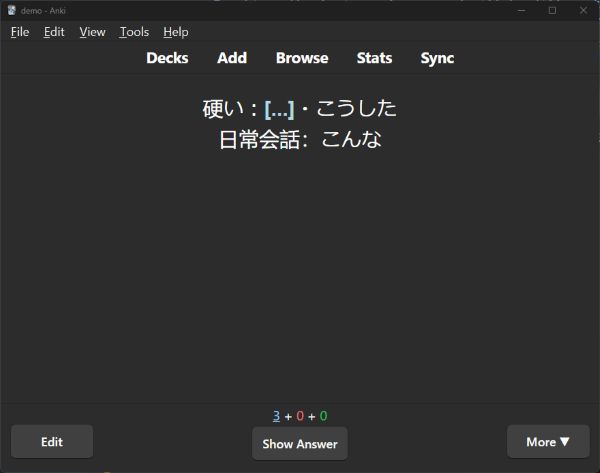Screen dimensions: 600x473
Task: Click the Anki app icon in title bar
Action: click(11, 10)
